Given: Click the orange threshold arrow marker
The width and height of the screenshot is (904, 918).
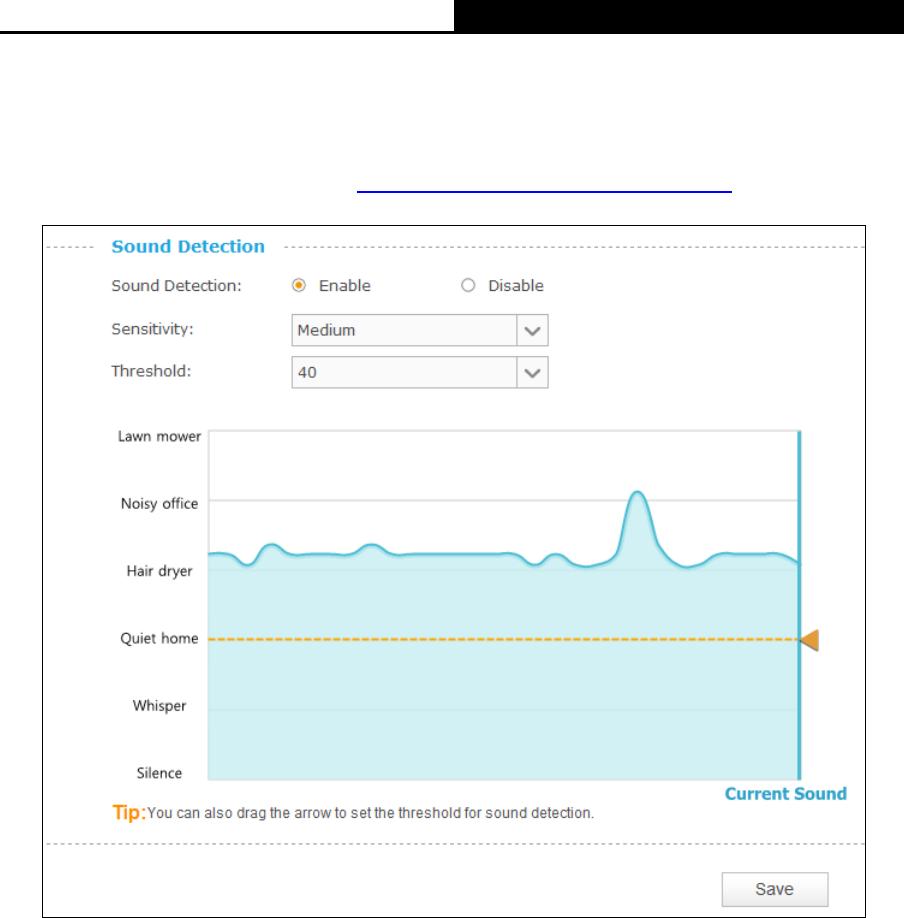Looking at the screenshot, I should [810, 640].
